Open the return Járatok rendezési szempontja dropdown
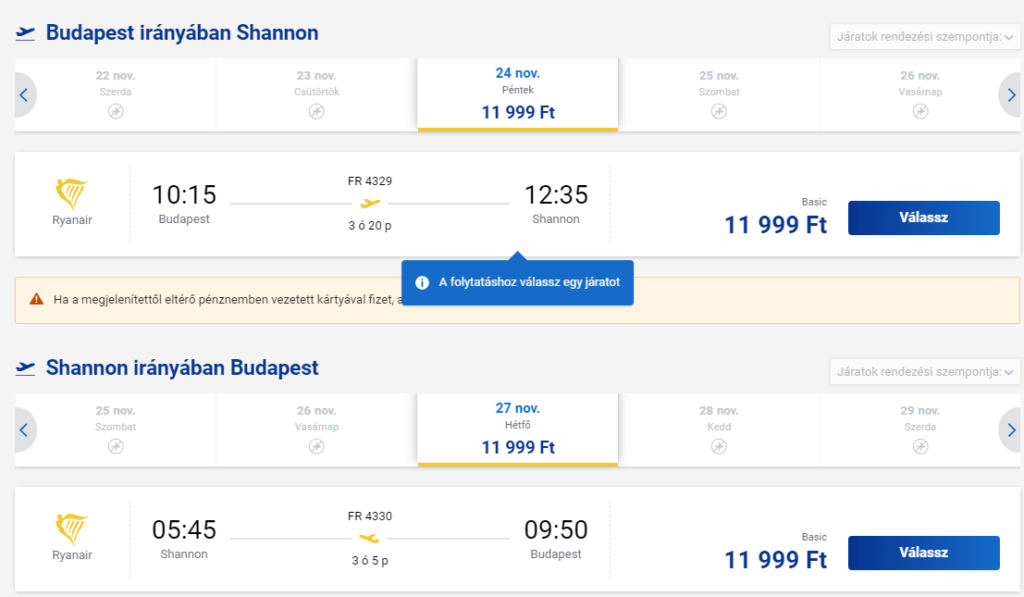This screenshot has width=1024, height=597. (922, 372)
